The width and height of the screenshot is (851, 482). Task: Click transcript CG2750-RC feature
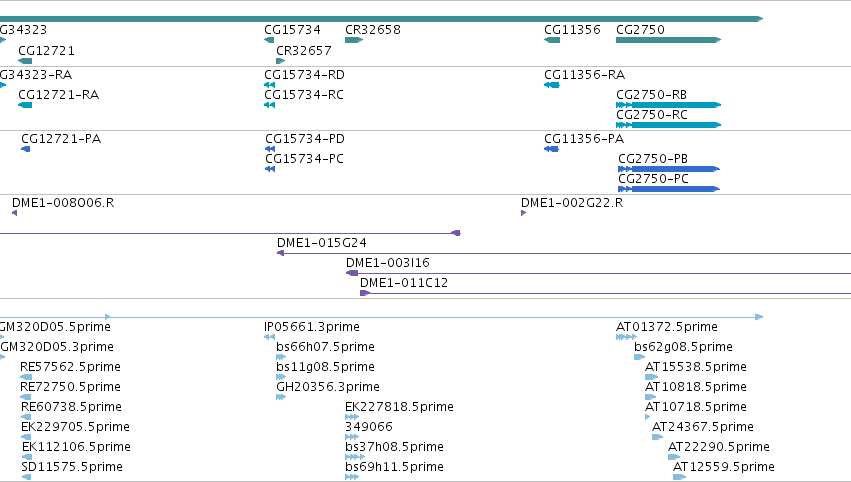pos(668,125)
